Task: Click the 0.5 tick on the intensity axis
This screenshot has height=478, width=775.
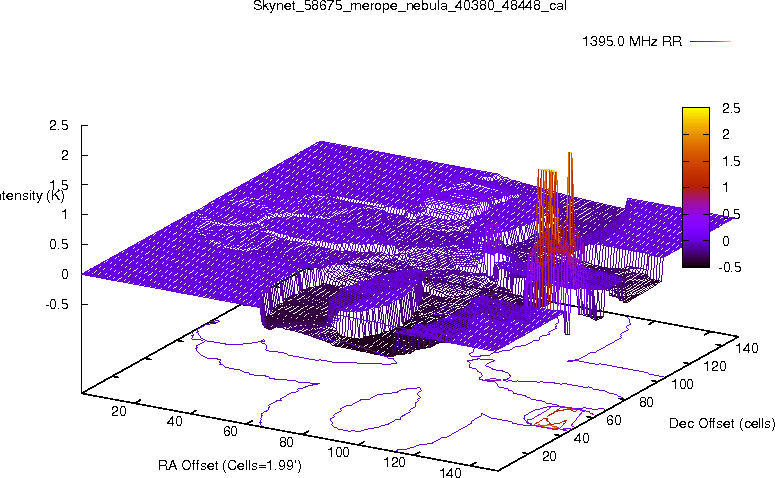Action: tap(59, 244)
